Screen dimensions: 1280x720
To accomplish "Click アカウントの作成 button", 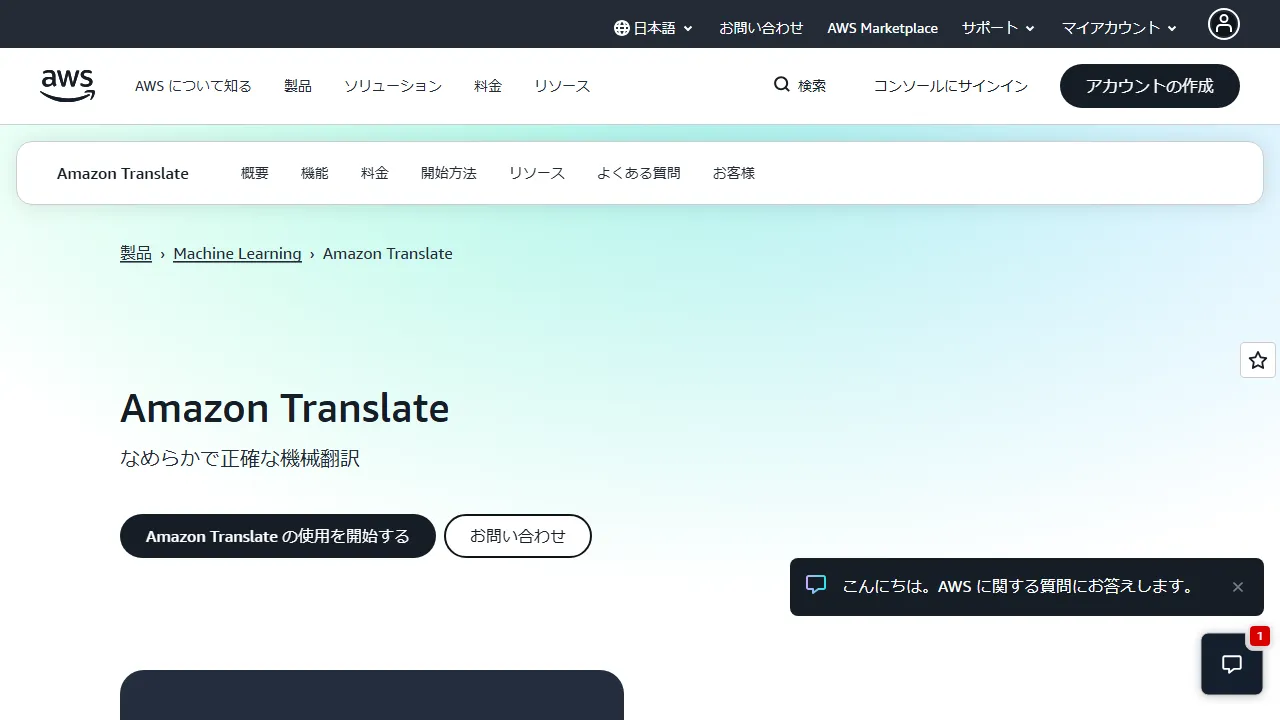I will pyautogui.click(x=1149, y=86).
